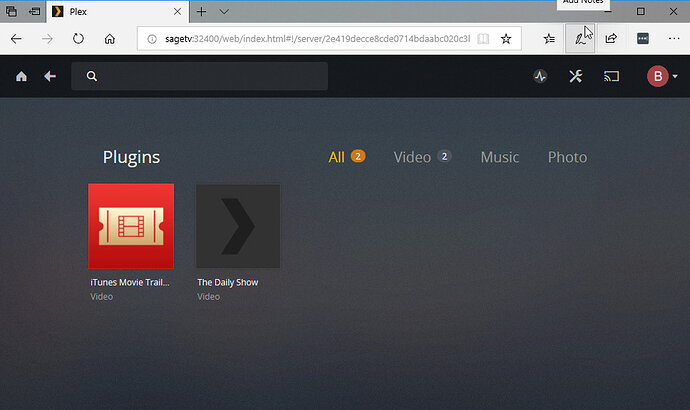This screenshot has height=410, width=690.
Task: Click the browser Share icon
Action: click(x=611, y=39)
